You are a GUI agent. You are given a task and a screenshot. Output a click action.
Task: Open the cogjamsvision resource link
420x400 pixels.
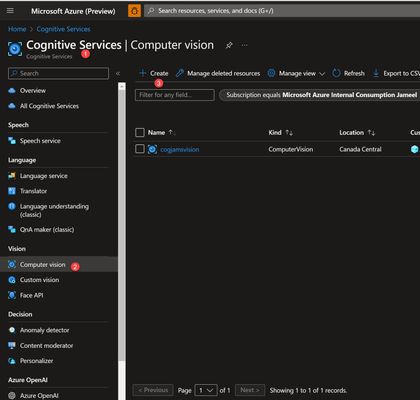click(x=180, y=150)
